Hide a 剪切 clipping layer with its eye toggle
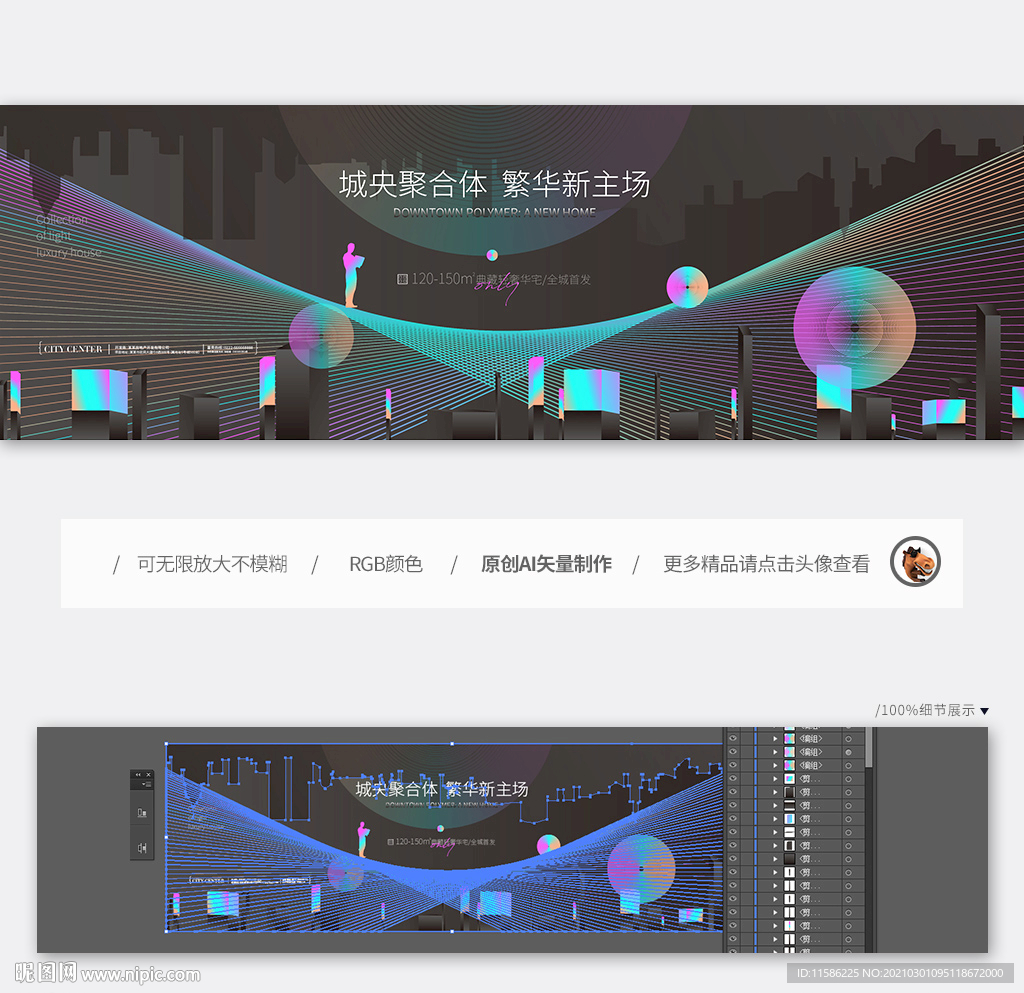This screenshot has width=1024, height=993. pos(733,779)
